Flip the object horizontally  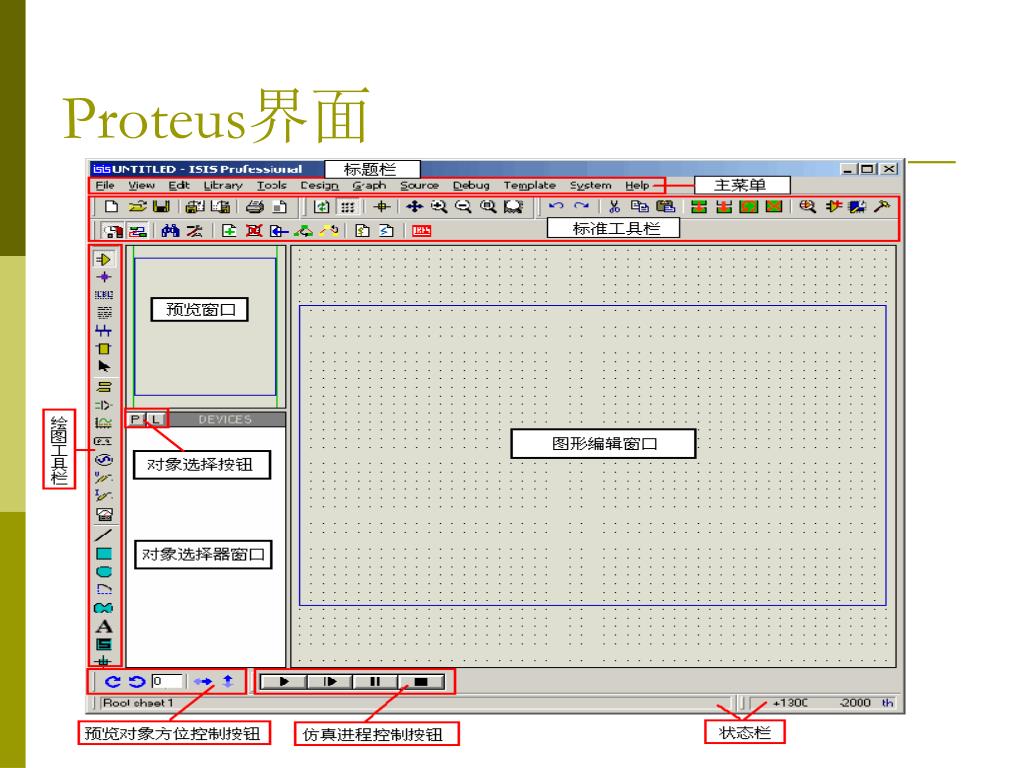pos(203,682)
